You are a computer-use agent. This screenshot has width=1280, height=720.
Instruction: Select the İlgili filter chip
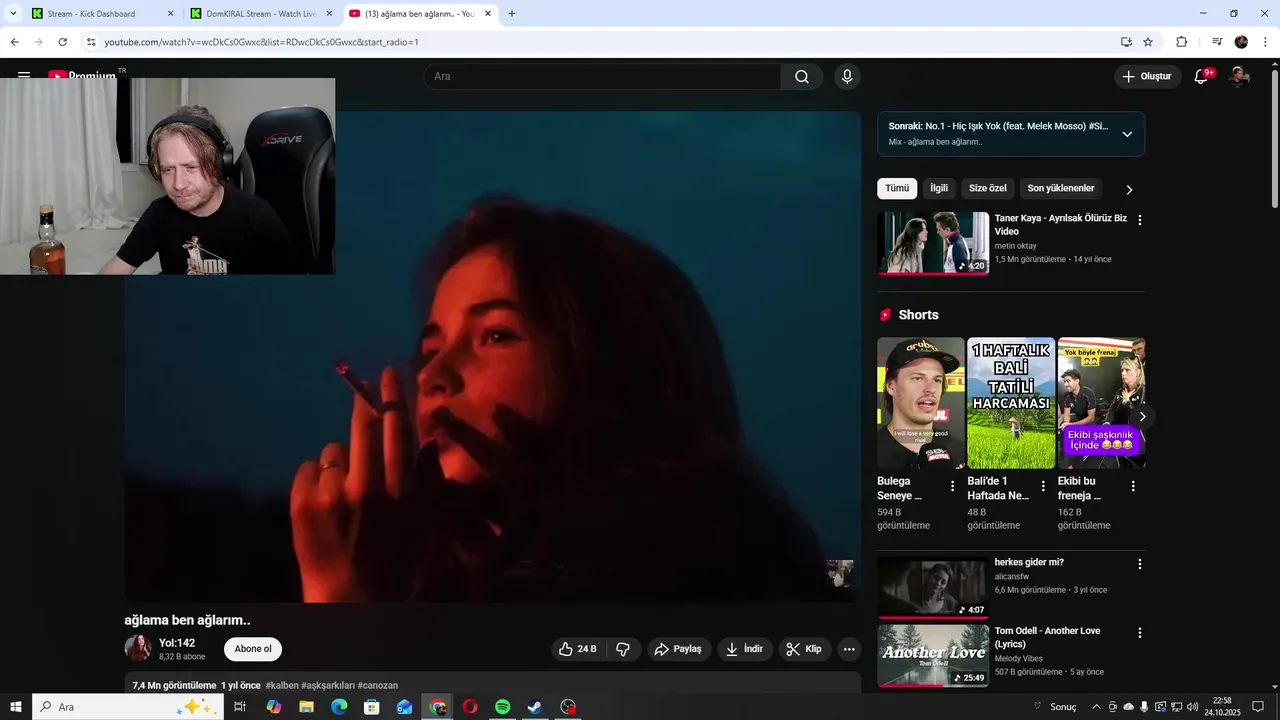click(939, 188)
